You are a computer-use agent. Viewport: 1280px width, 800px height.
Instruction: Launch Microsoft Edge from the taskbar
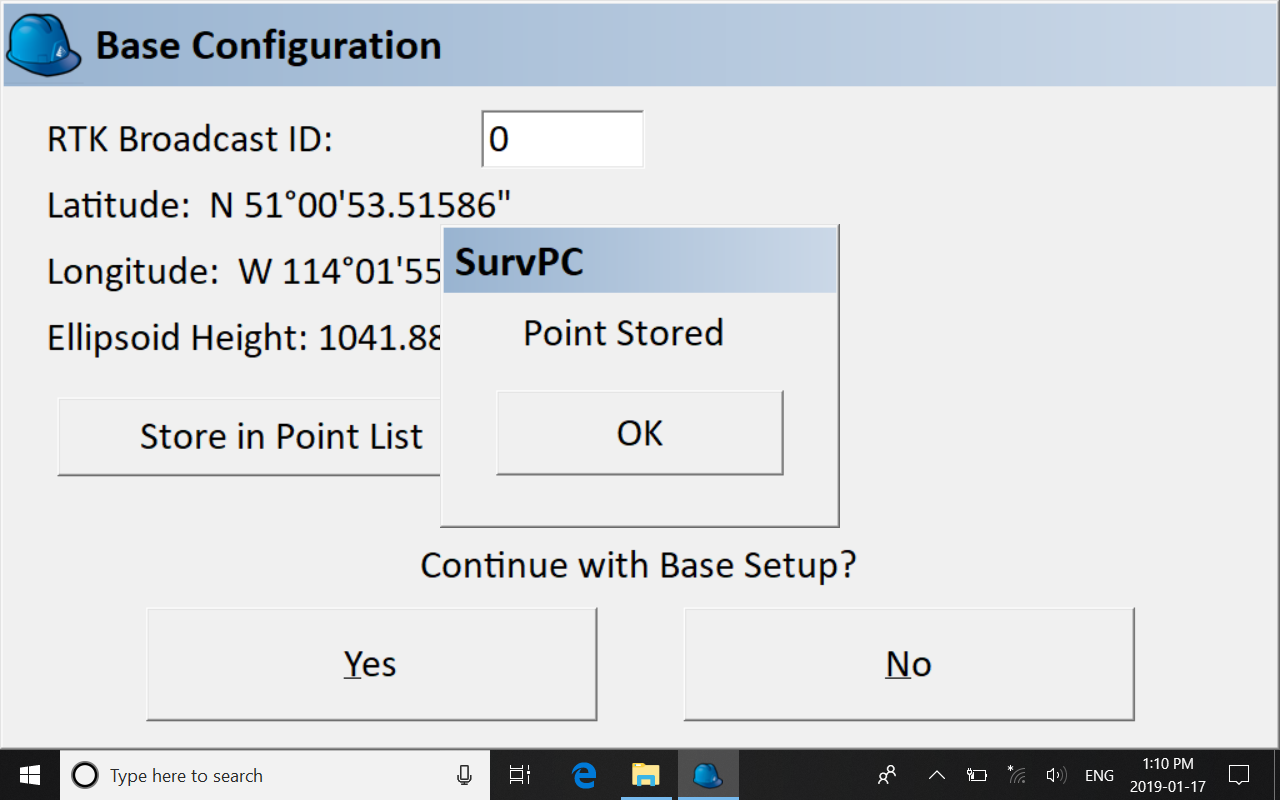[584, 775]
